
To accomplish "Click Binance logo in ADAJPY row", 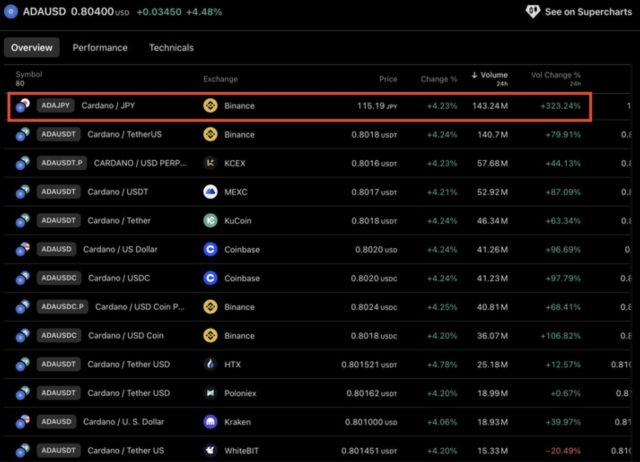I will [x=211, y=106].
